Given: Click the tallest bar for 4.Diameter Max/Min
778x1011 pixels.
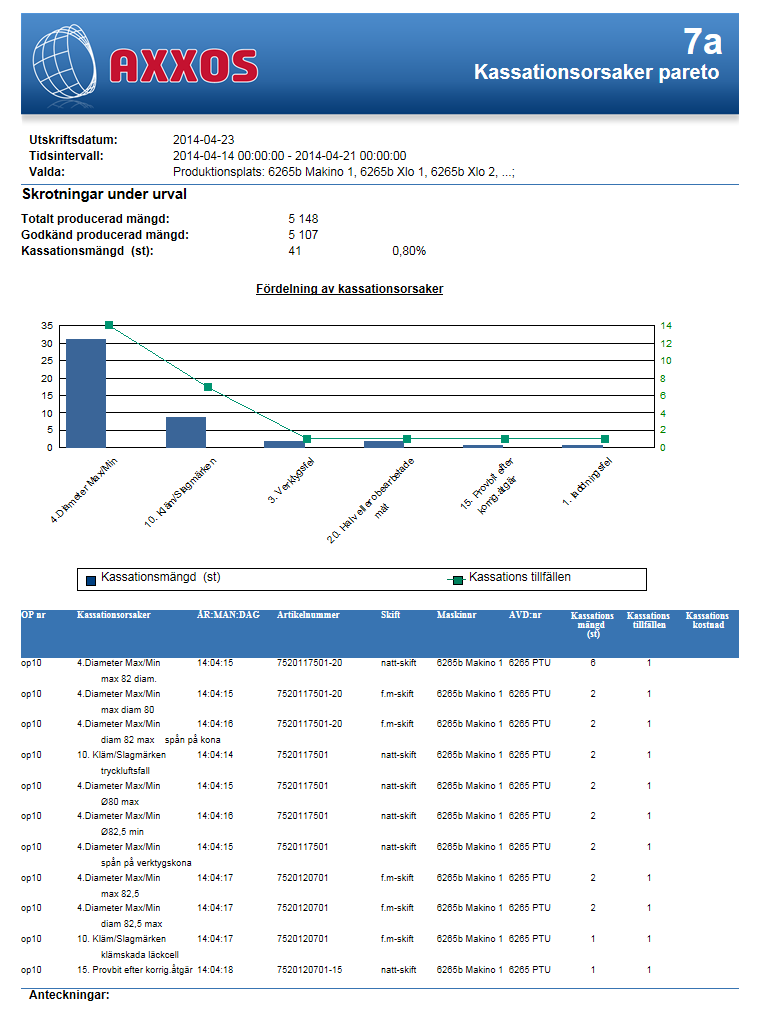Looking at the screenshot, I should [x=86, y=393].
